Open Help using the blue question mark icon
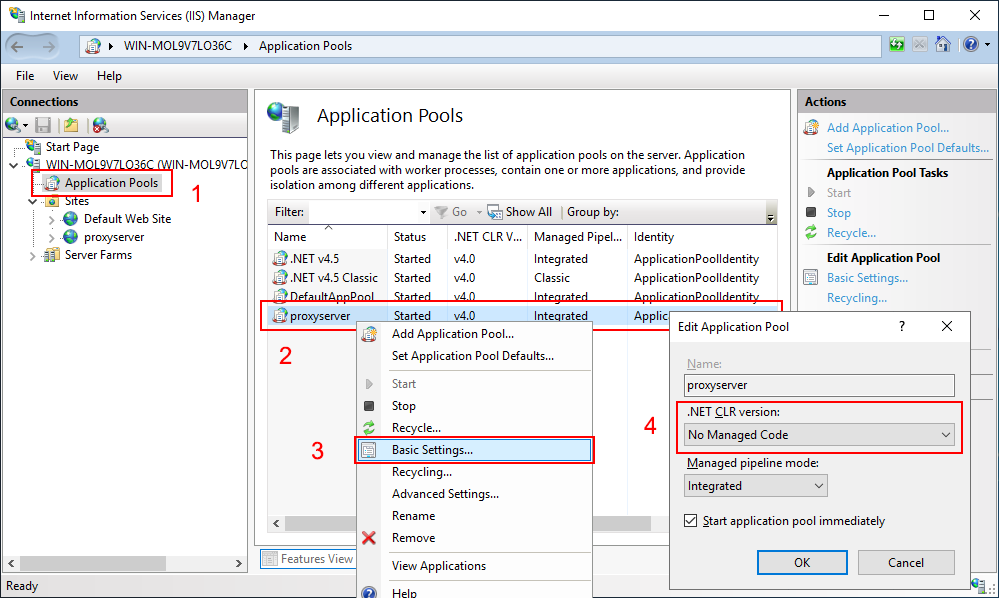999x598 pixels. (970, 45)
